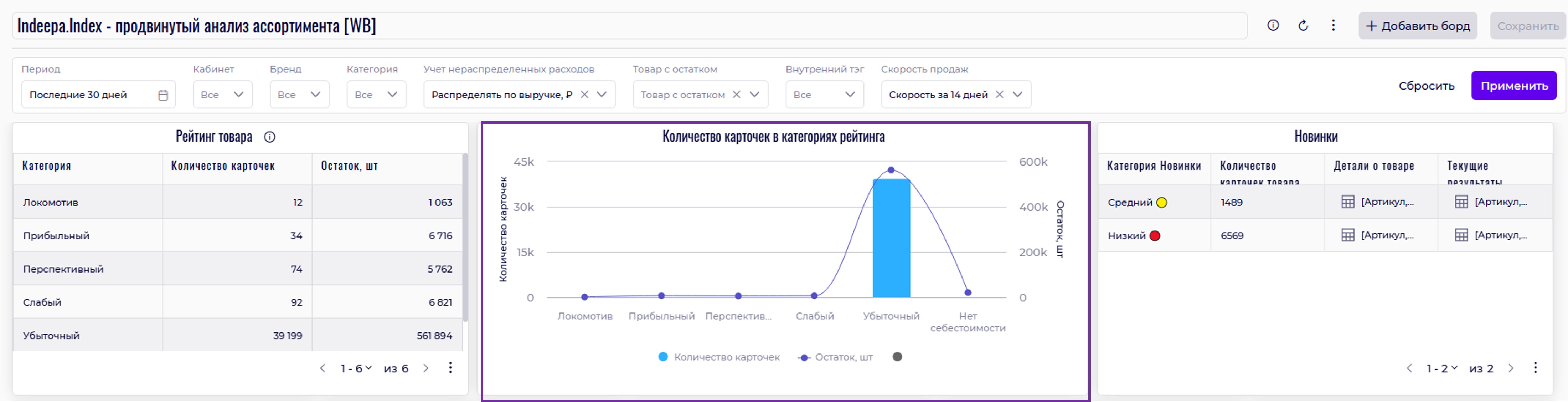The height and width of the screenshot is (402, 1568).
Task: Sort by Остаток, шт column header
Action: click(349, 166)
